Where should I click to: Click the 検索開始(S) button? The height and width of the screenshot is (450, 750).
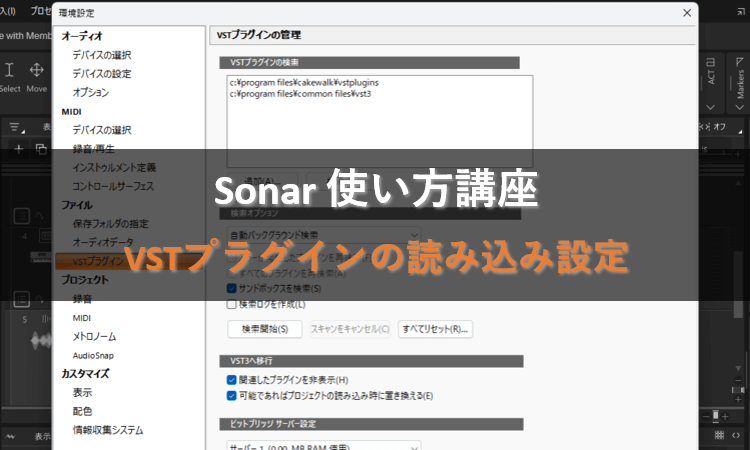(x=265, y=328)
